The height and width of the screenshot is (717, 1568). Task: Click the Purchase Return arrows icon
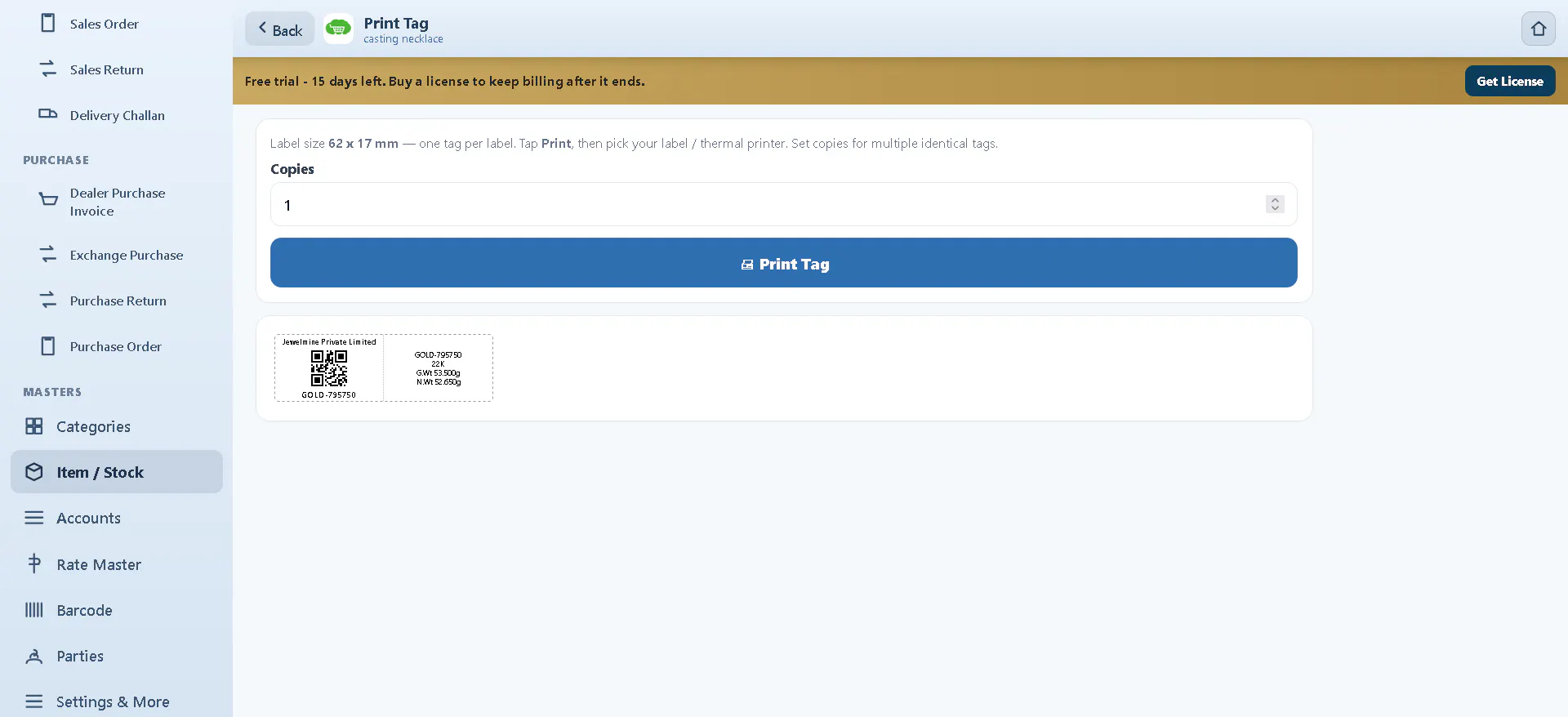click(x=48, y=301)
